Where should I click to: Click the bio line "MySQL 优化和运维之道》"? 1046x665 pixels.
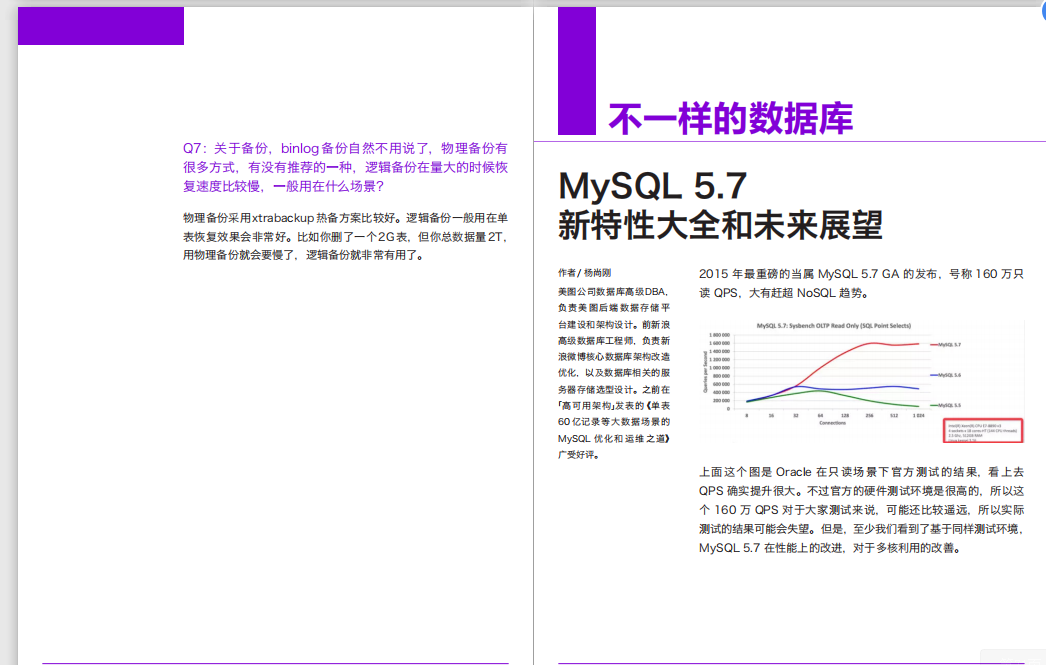click(x=614, y=438)
